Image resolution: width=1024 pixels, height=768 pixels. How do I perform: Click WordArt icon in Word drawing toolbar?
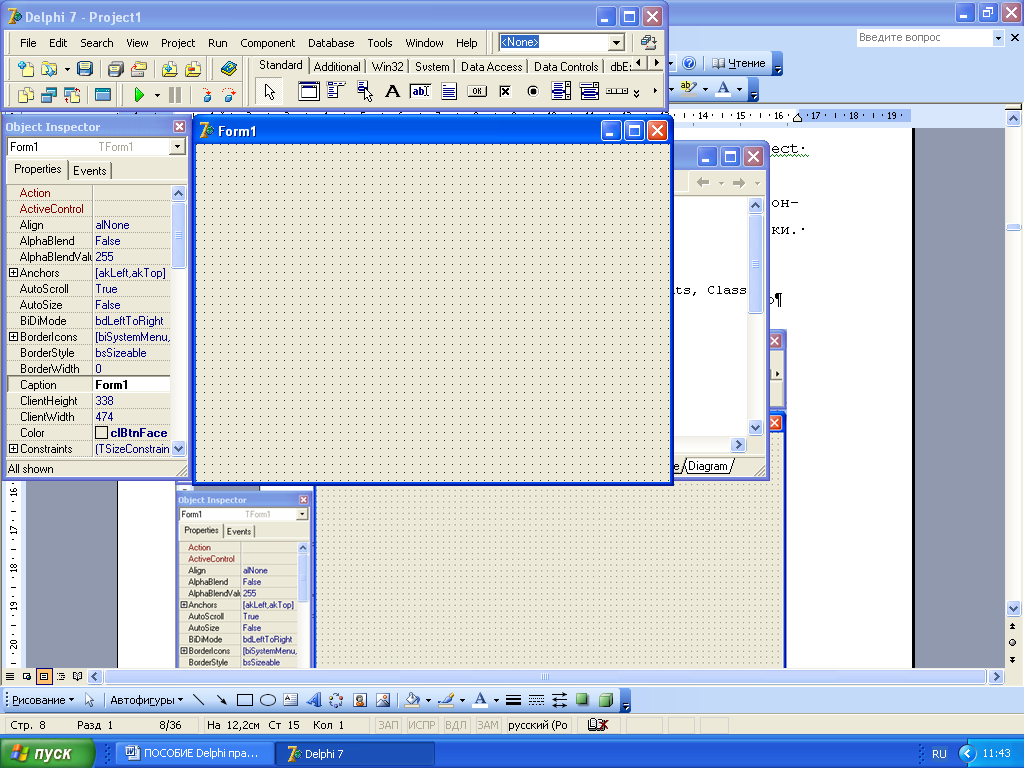(313, 700)
